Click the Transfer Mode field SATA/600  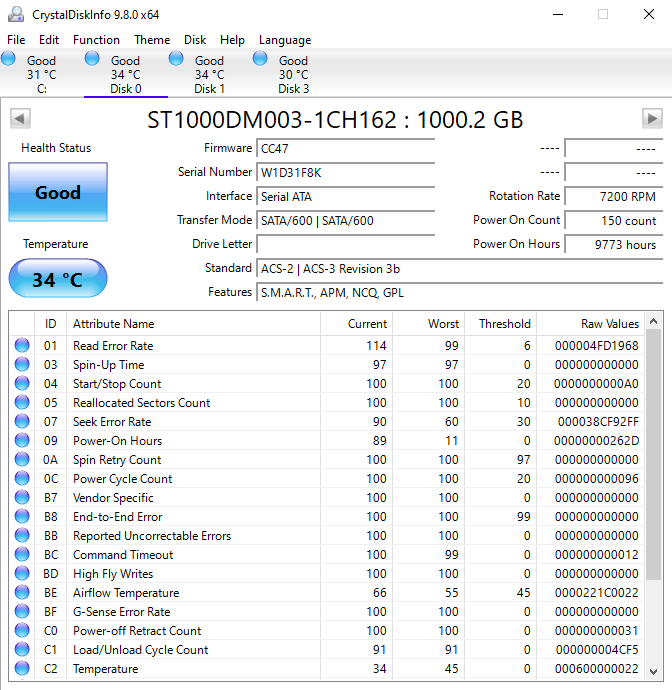[345, 220]
